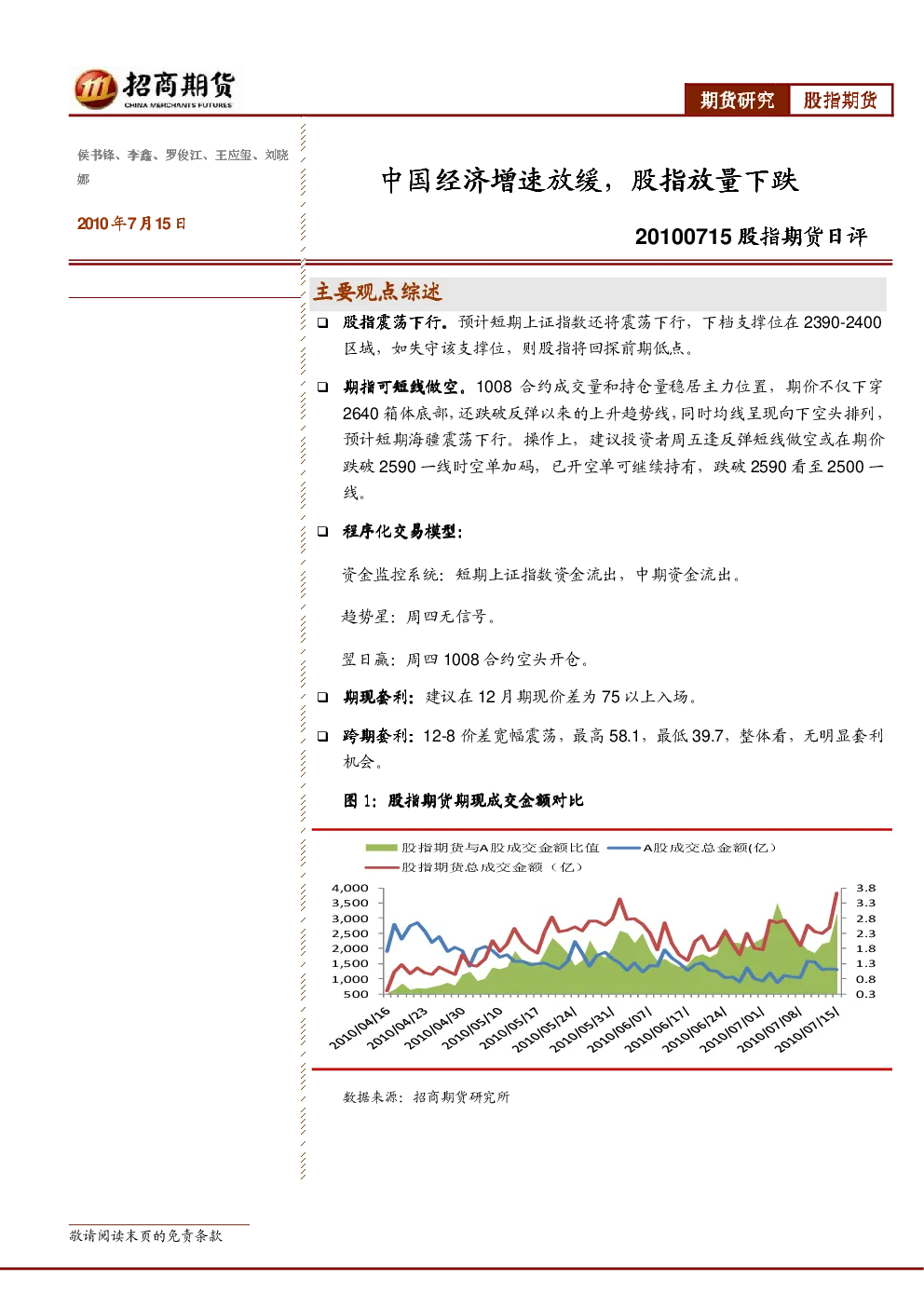Click the legend label A股成交总金额(亿)
The width and height of the screenshot is (924, 1307).
click(x=710, y=848)
